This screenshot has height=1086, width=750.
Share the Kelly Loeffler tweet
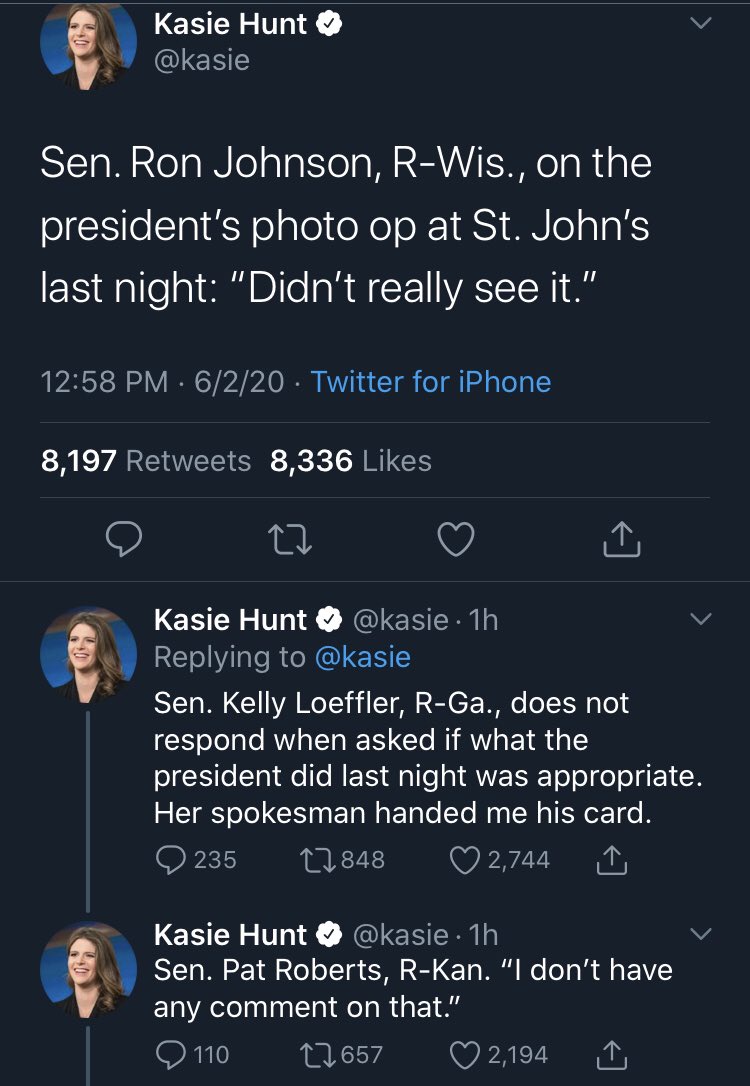coord(613,860)
